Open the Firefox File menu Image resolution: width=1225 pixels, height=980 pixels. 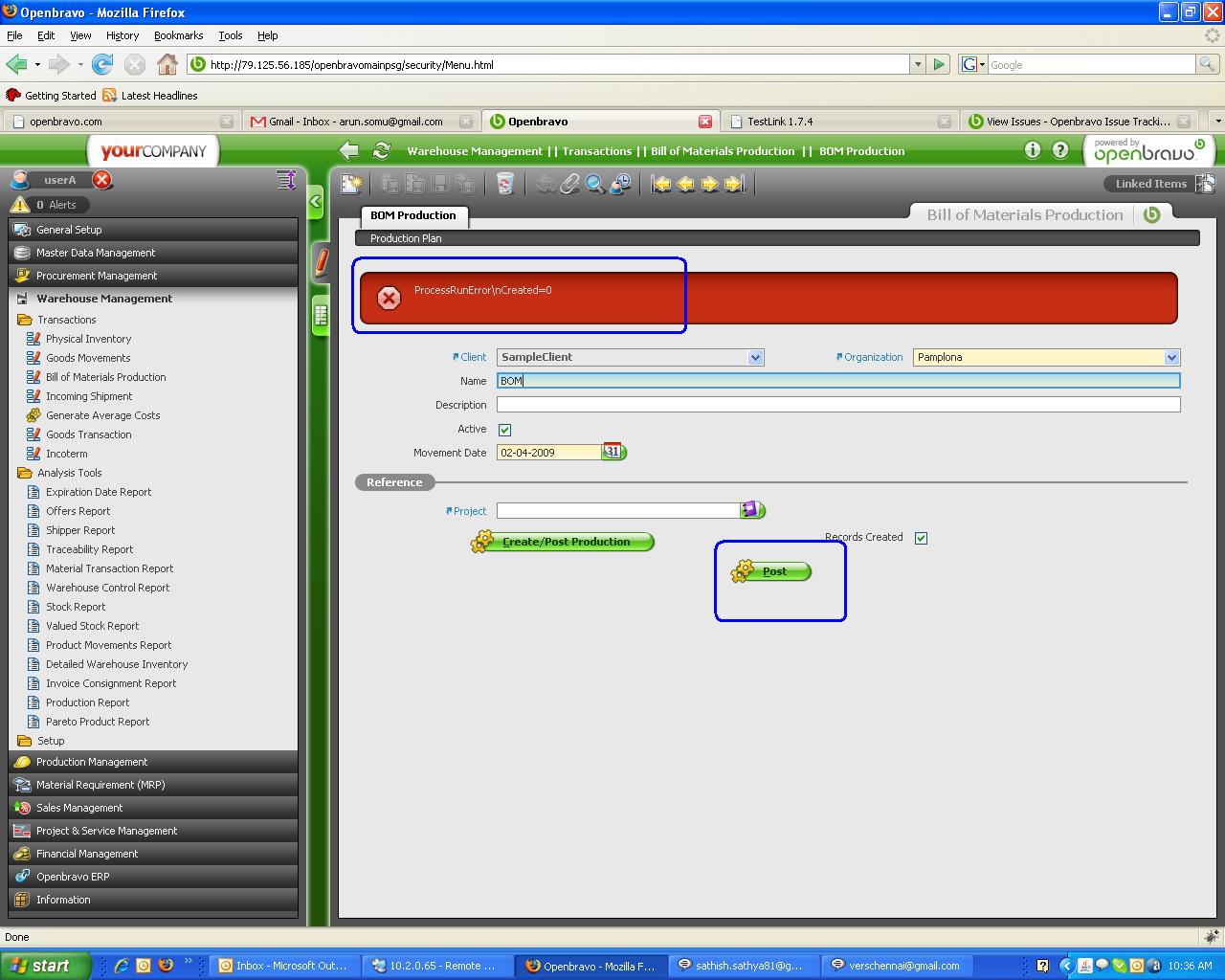click(14, 35)
